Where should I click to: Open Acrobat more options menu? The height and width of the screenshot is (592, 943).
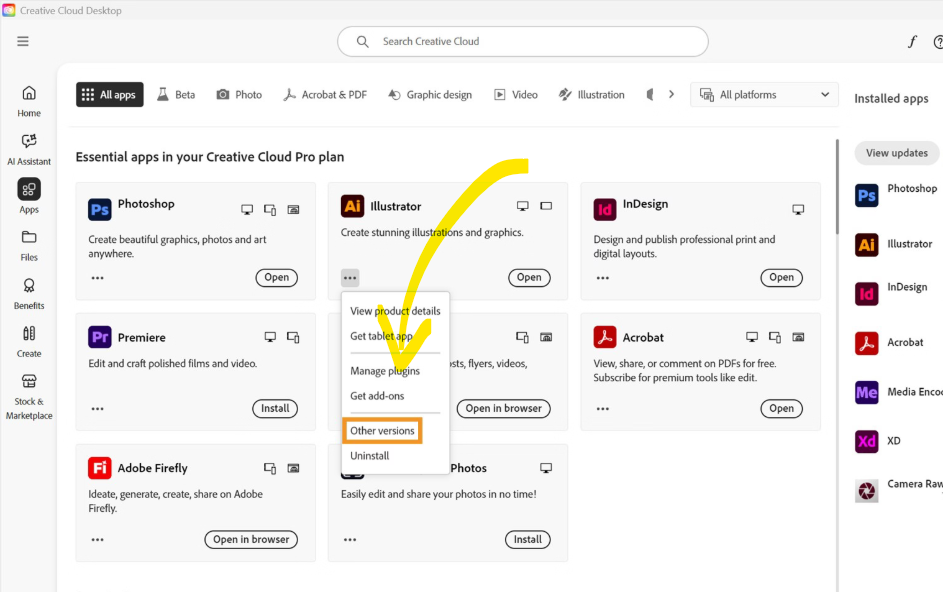[603, 409]
